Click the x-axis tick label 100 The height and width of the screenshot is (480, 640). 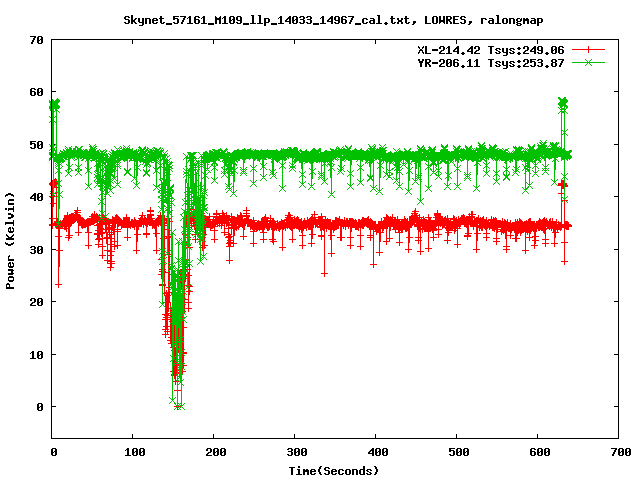tap(135, 452)
